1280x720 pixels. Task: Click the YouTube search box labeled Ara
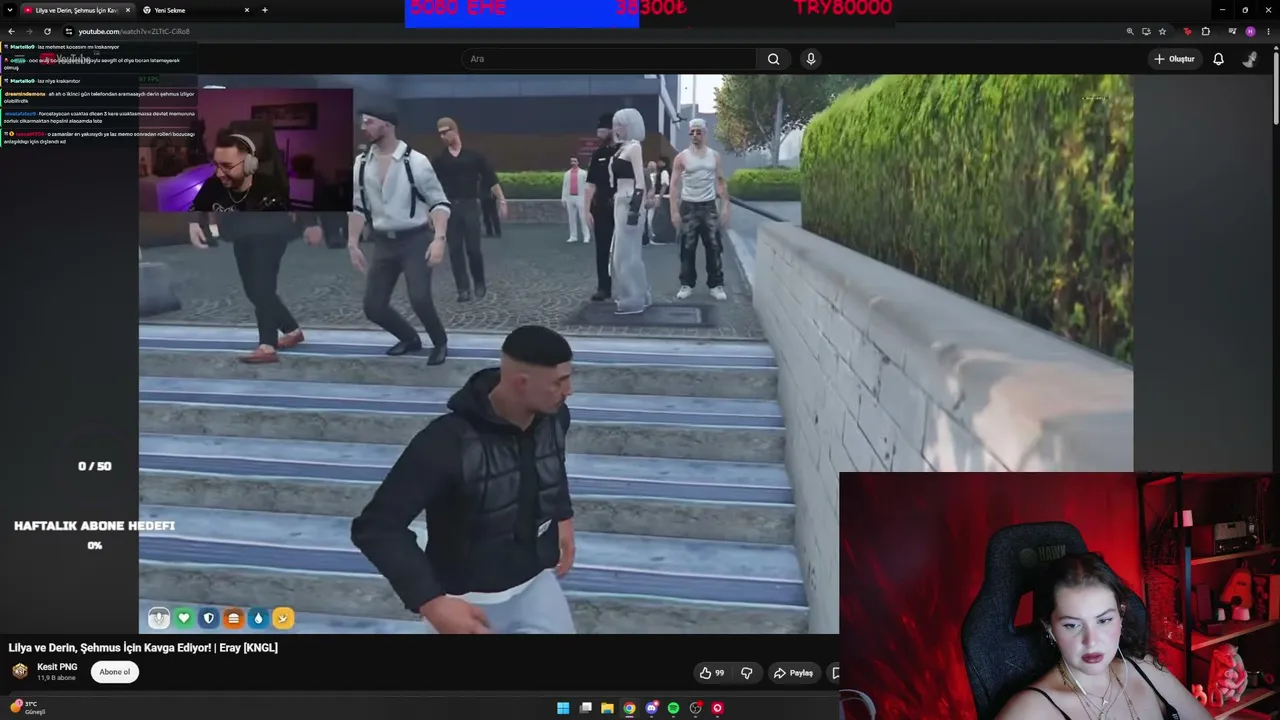pos(610,59)
